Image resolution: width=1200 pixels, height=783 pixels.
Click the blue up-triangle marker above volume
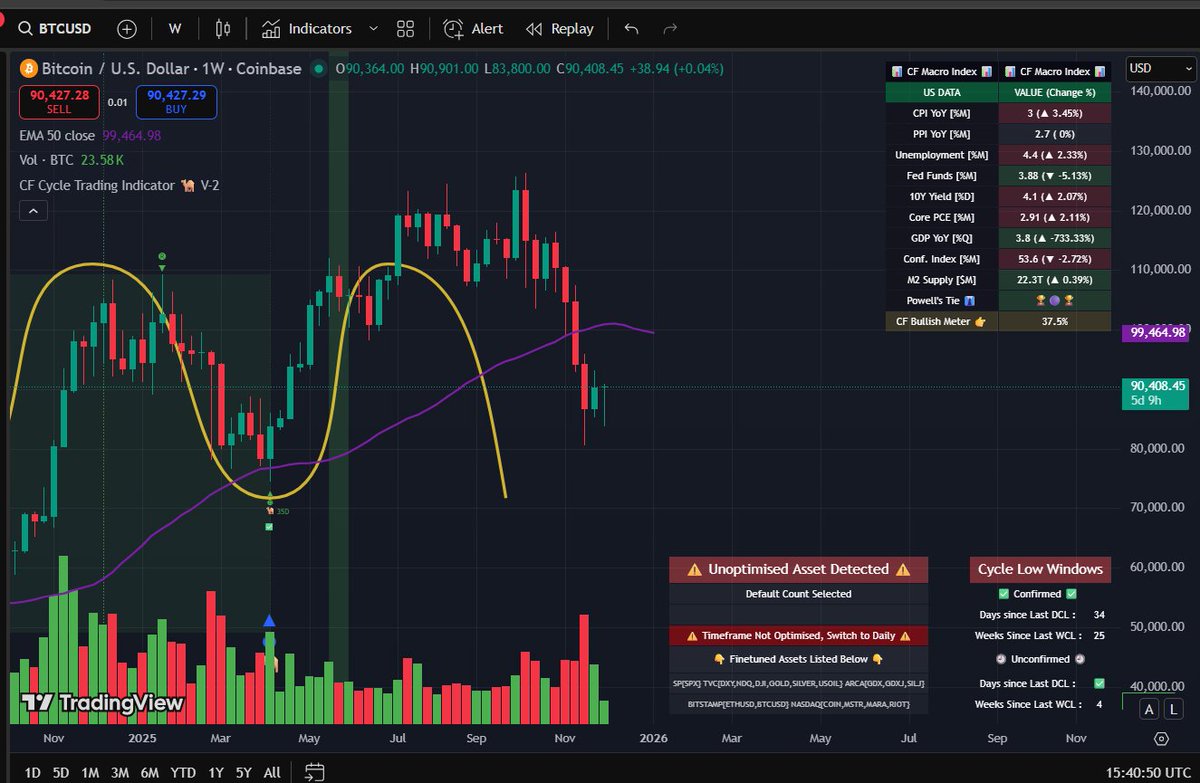tap(269, 621)
